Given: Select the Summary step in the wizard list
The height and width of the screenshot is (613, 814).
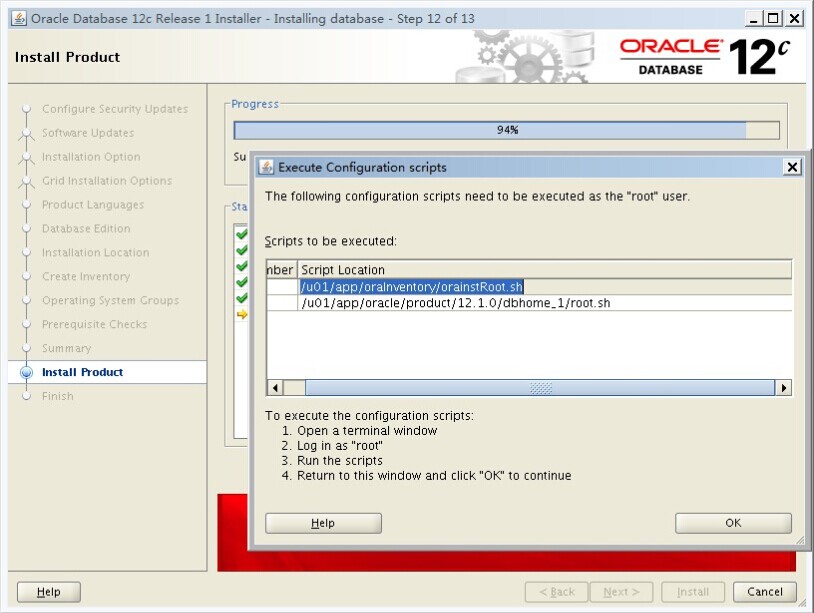Looking at the screenshot, I should point(66,348).
